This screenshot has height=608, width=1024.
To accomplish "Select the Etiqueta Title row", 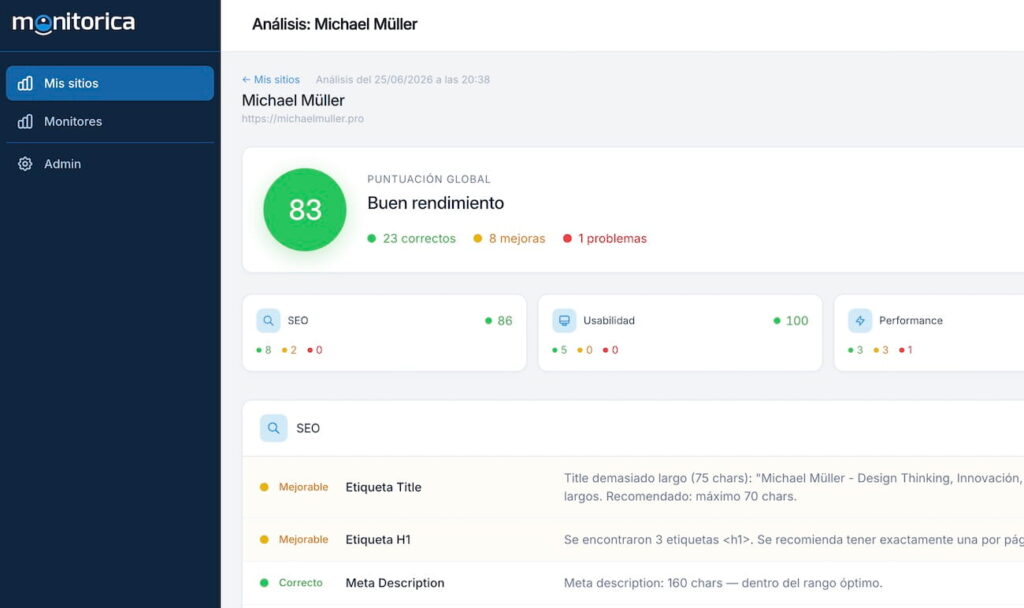I will click(x=633, y=487).
